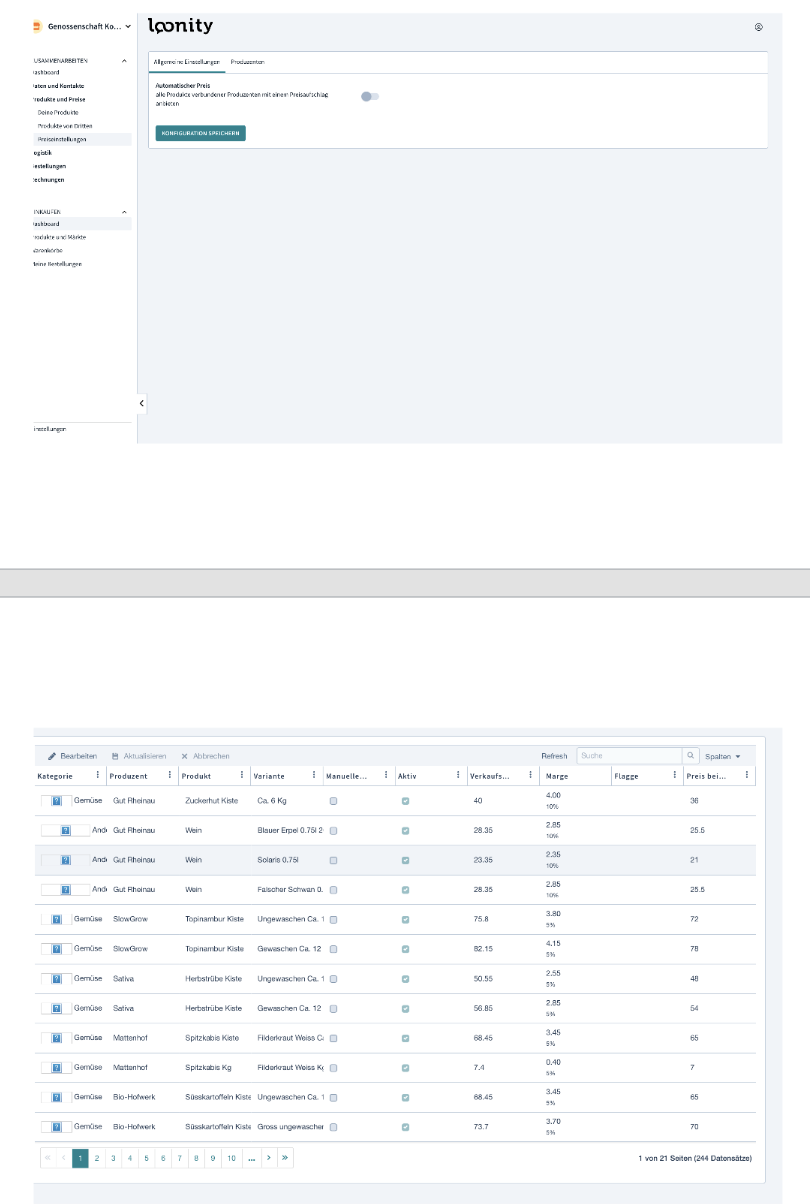The image size is (810, 1204).
Task: Focus the Suche search field
Action: pos(628,756)
